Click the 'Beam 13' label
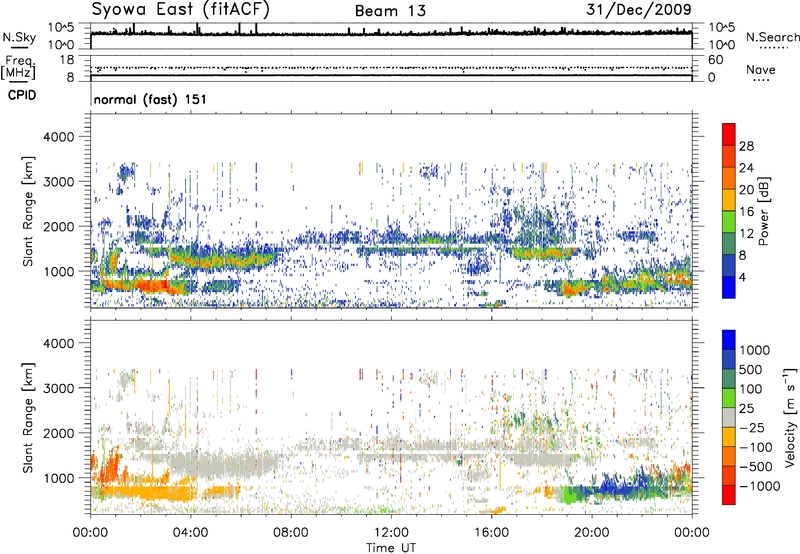Image resolution: width=800 pixels, height=554 pixels. [x=390, y=11]
